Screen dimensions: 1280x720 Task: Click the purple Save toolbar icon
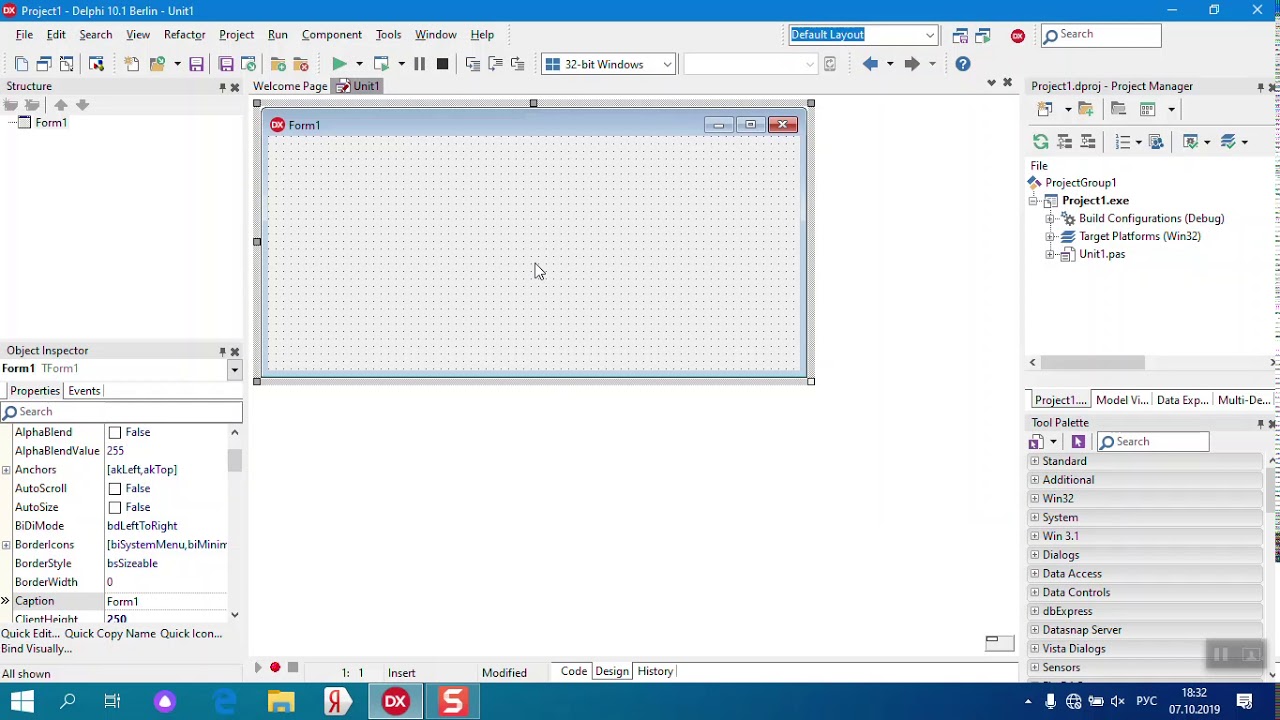[x=196, y=64]
